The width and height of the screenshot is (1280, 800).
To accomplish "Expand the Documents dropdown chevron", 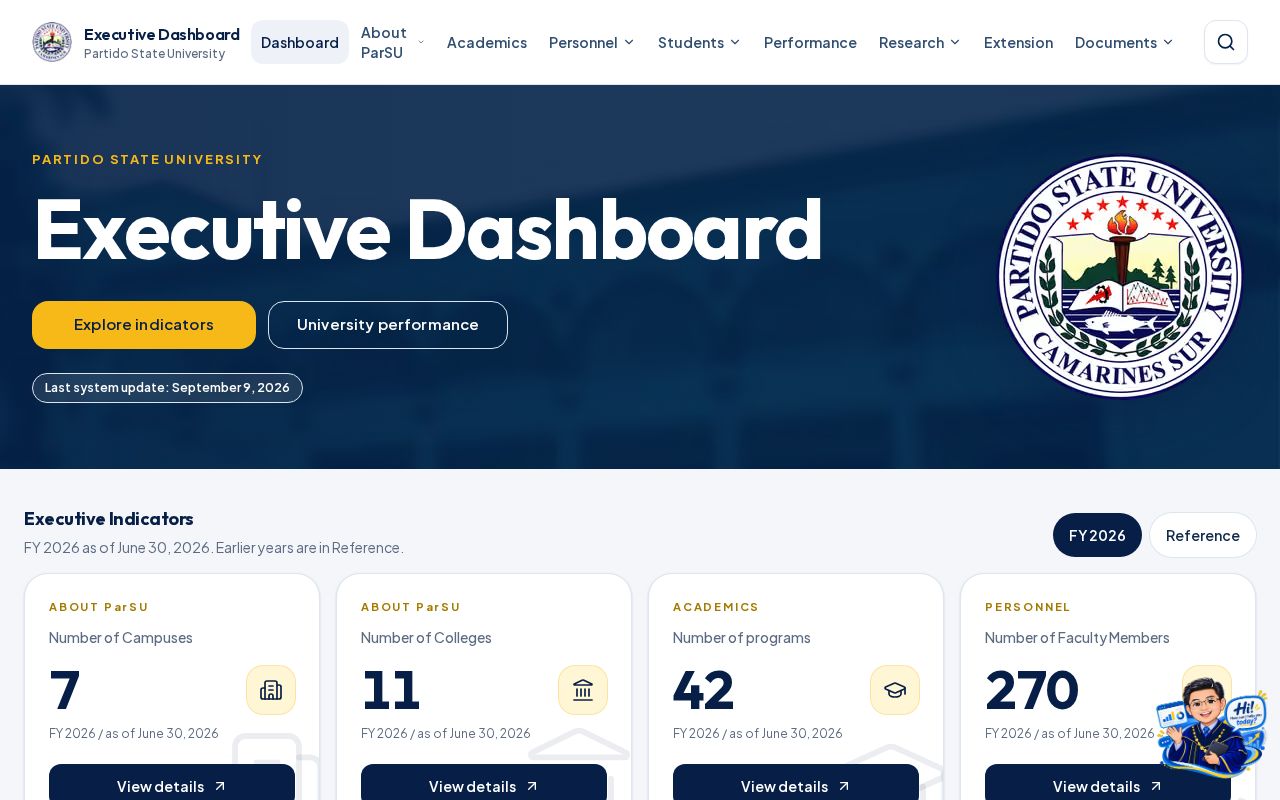I will (x=1168, y=42).
